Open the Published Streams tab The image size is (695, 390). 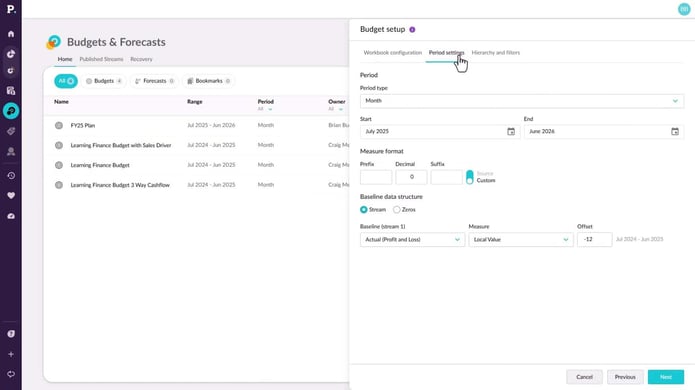102,59
